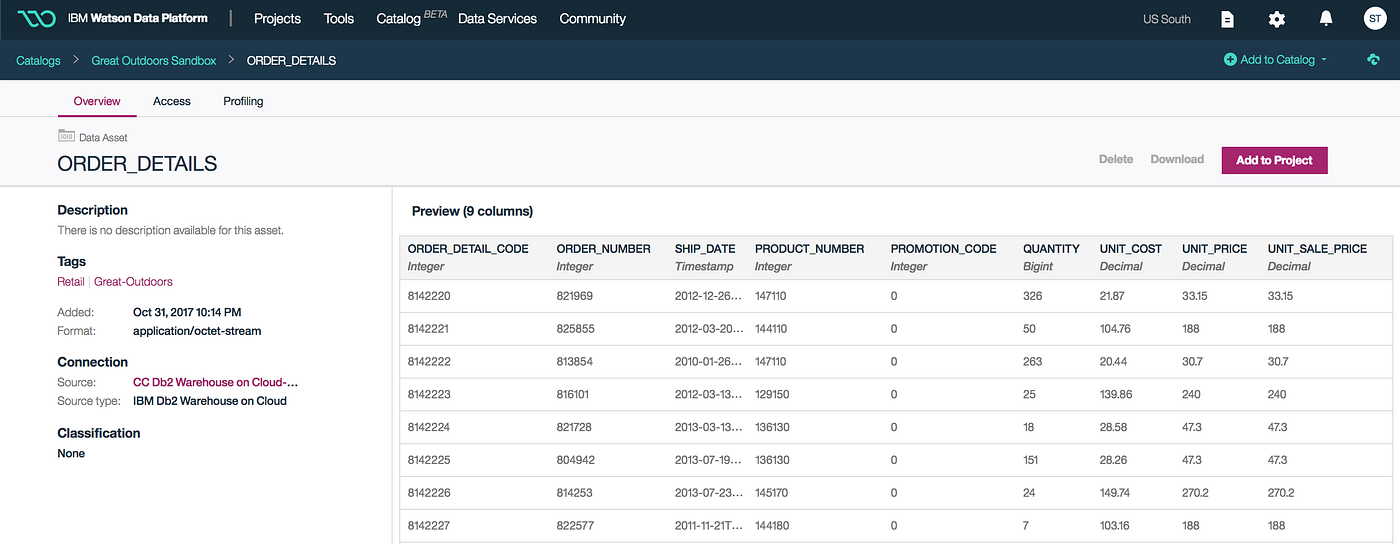Click the Preview (9 columns) heading
The height and width of the screenshot is (544, 1400).
tap(472, 212)
